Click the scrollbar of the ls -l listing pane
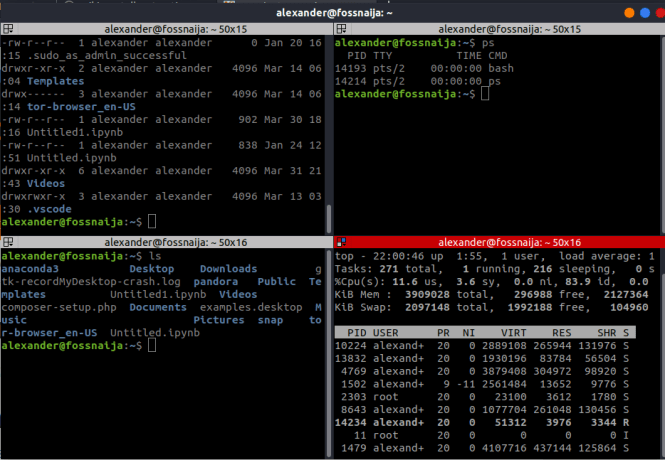This screenshot has height=460, width=665. (329, 219)
